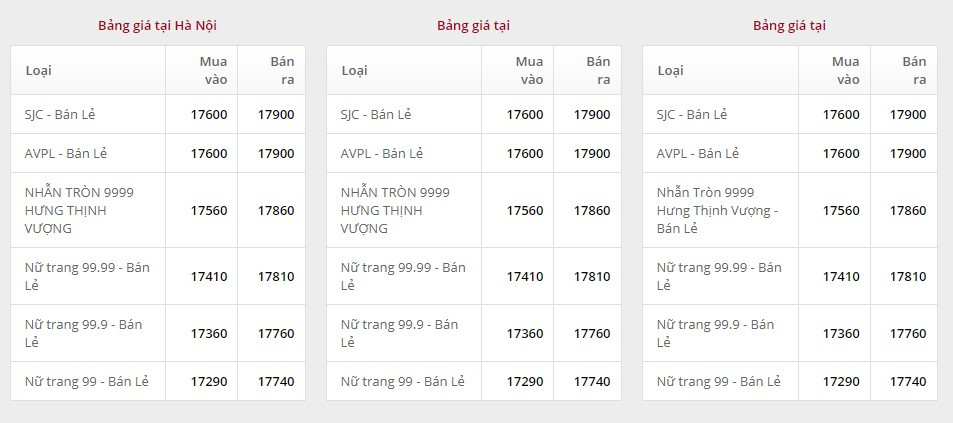
Task: Click SJC buy price 17600 in rightmost table
Action: click(x=841, y=115)
